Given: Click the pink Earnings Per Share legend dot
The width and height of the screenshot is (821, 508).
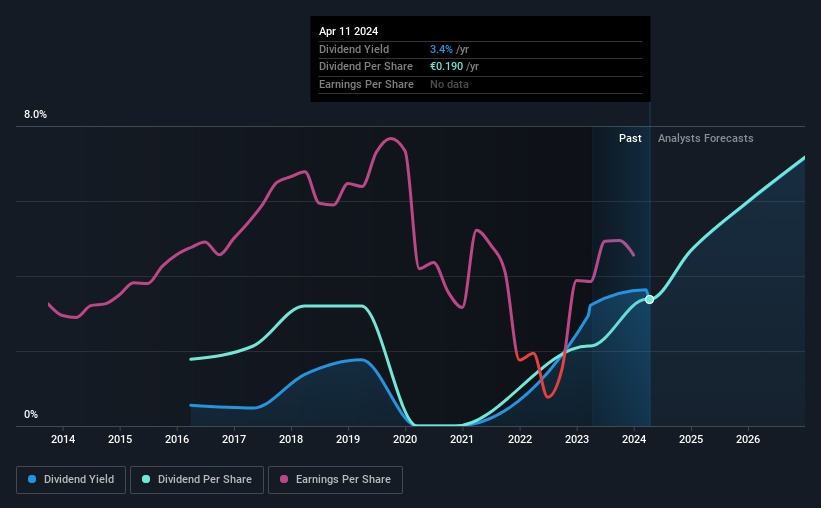Looking at the screenshot, I should 284,479.
